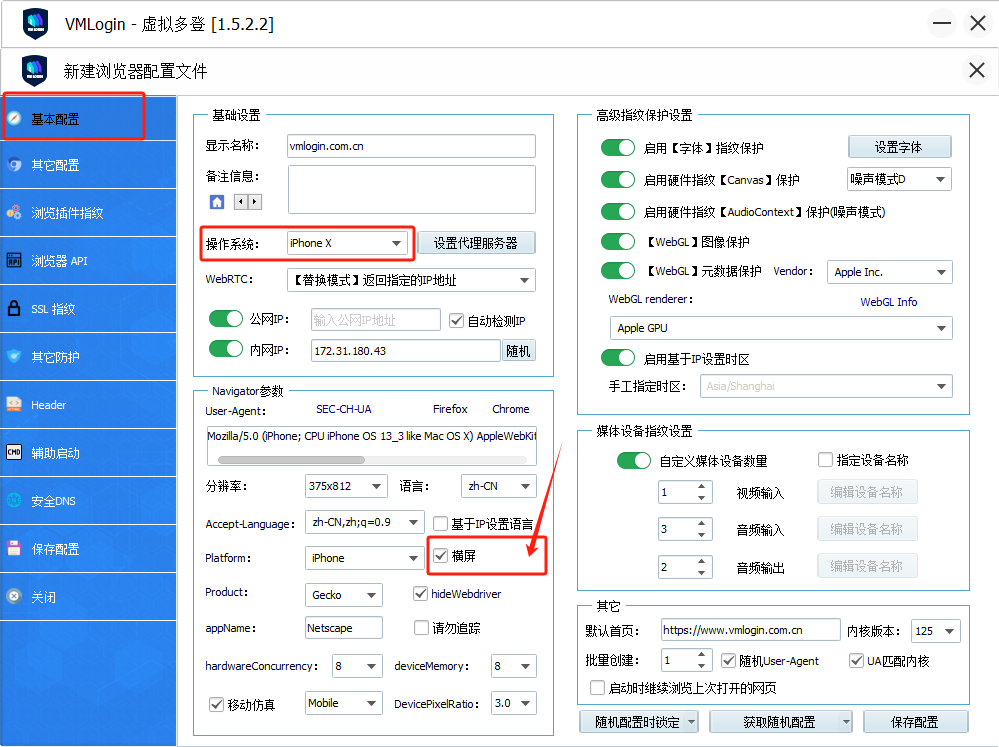999x747 pixels.
Task: Open the Platform dropdown showing iPhone
Action: [364, 558]
